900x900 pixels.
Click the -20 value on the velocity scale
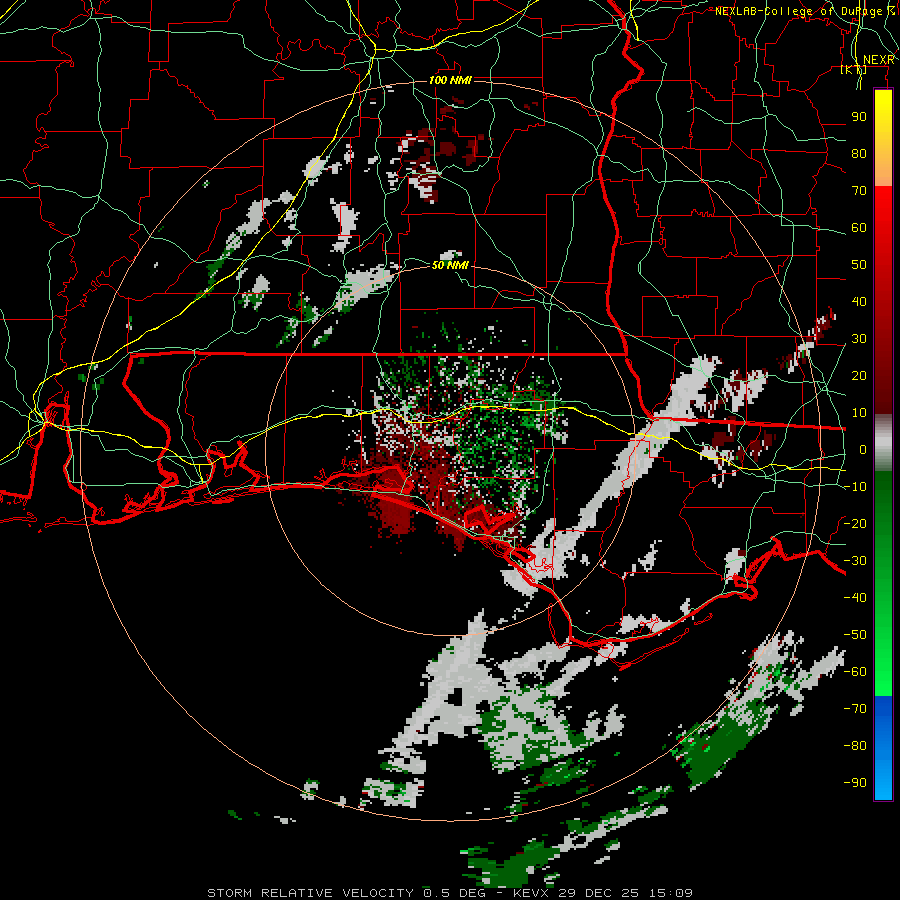click(x=855, y=524)
